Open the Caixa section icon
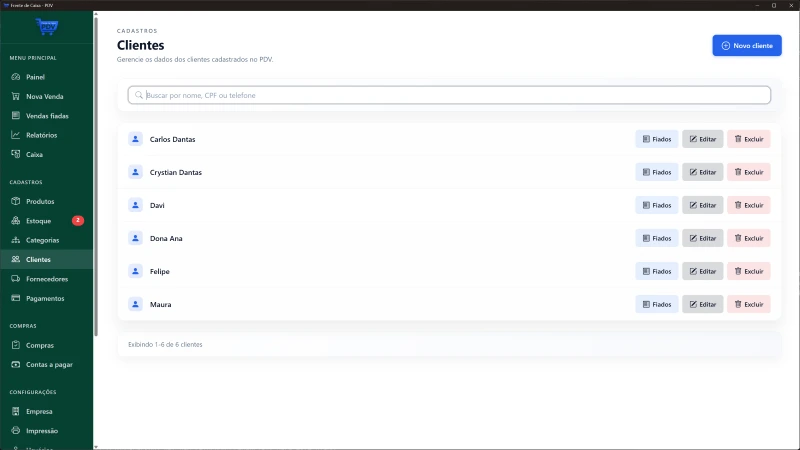 [x=16, y=154]
